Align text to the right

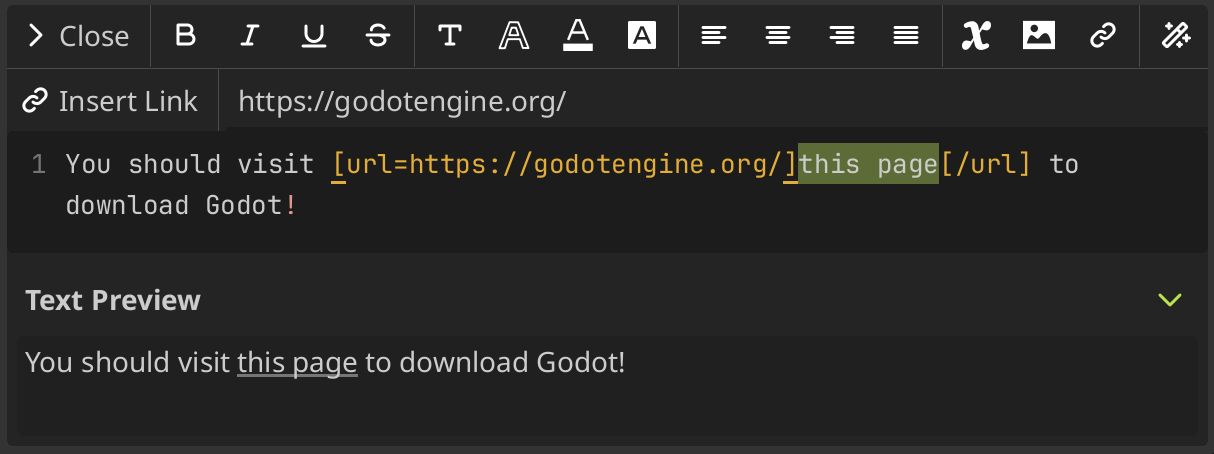pos(841,36)
